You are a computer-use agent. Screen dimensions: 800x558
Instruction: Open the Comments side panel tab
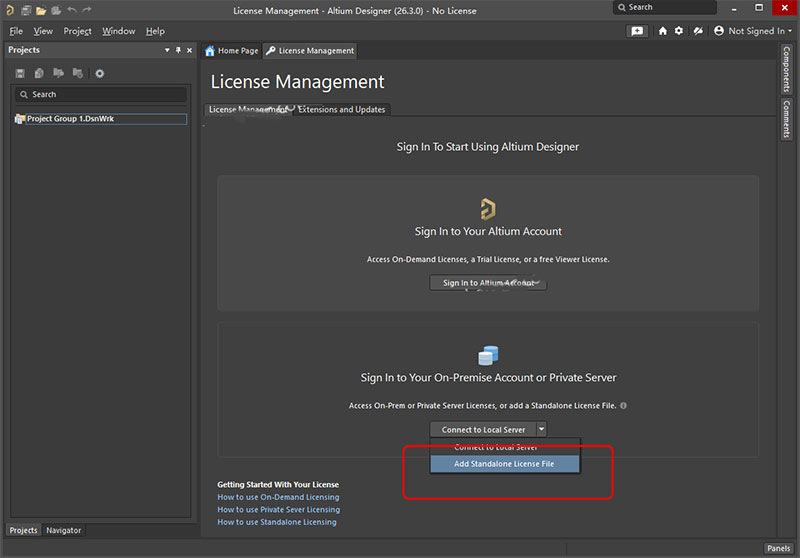[x=787, y=119]
